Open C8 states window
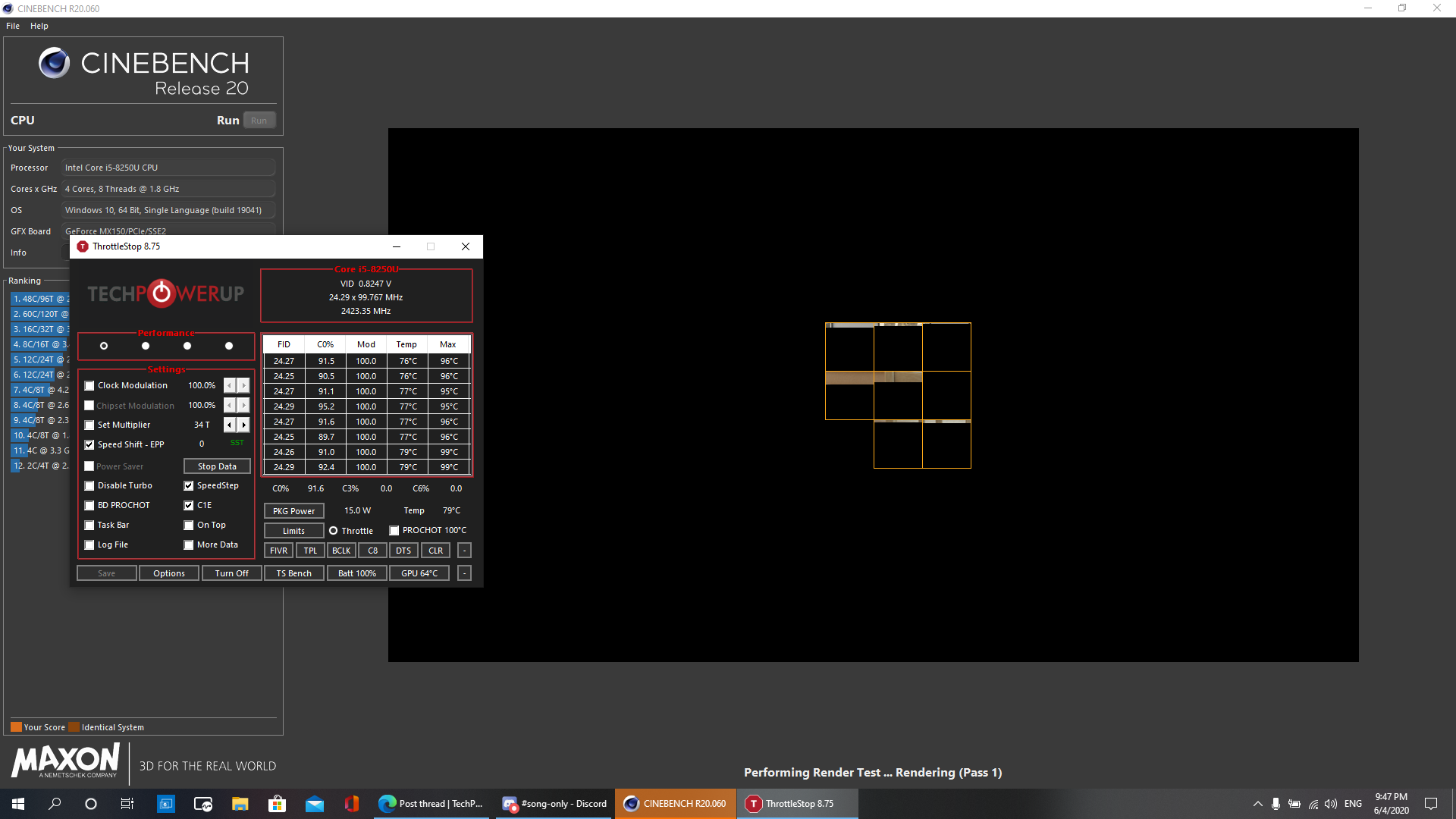Image resolution: width=1456 pixels, height=819 pixels. (372, 551)
